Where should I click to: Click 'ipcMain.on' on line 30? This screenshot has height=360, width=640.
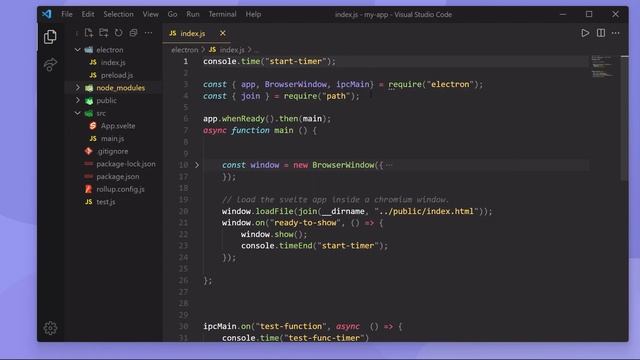click(x=227, y=326)
